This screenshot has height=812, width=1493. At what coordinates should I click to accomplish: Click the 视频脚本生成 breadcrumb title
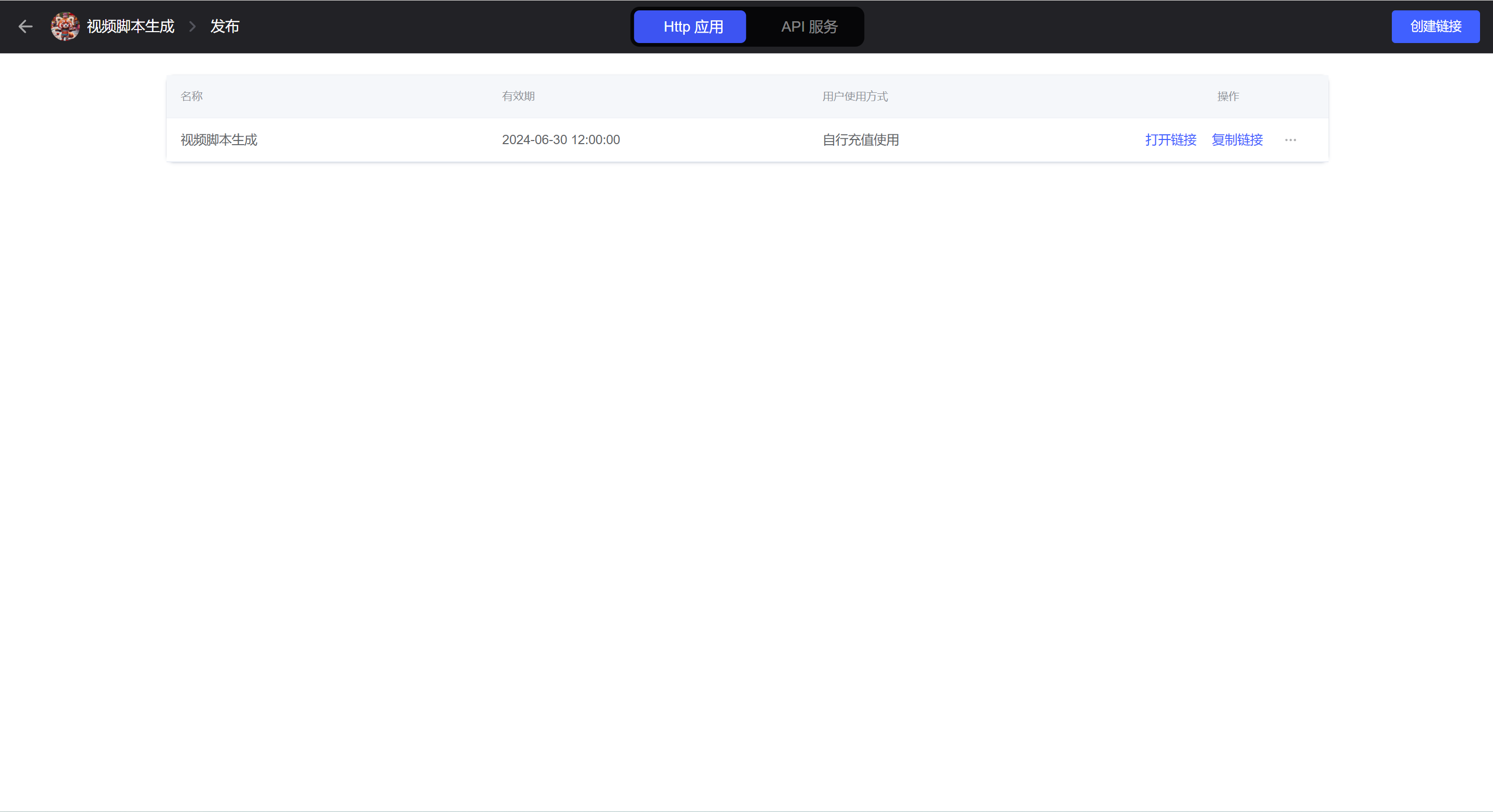130,26
